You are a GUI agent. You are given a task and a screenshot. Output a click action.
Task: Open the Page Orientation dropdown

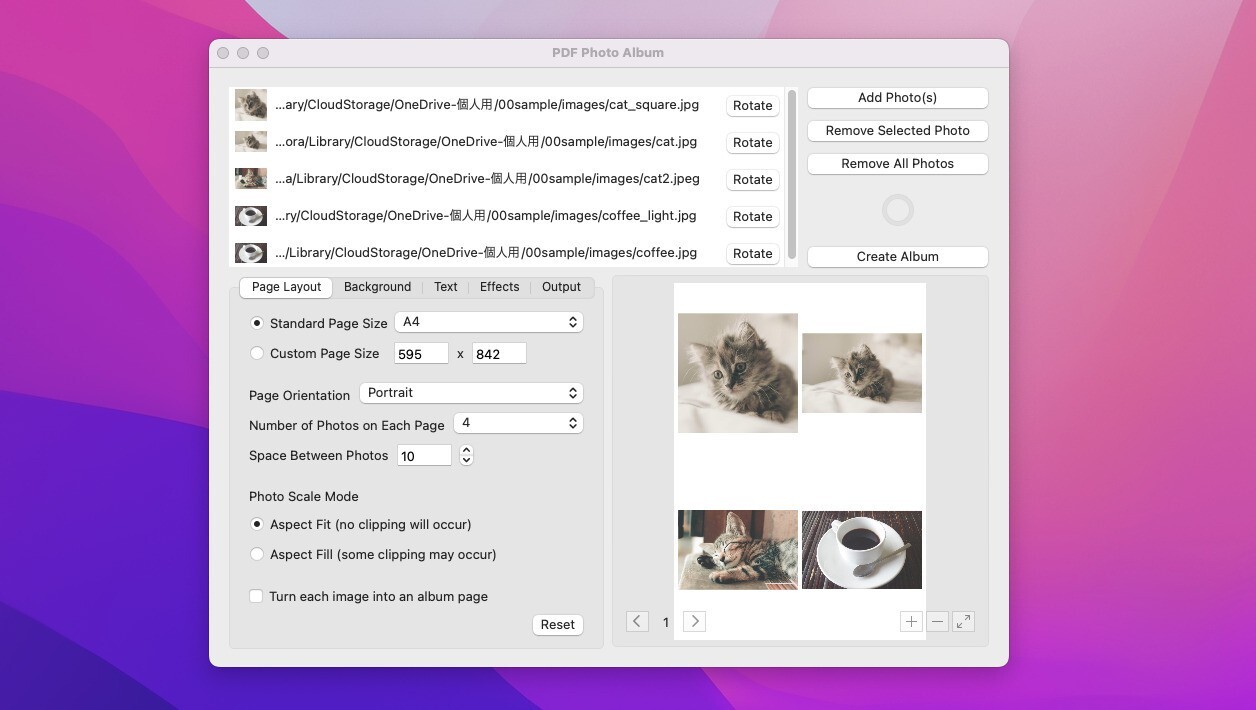[470, 394]
